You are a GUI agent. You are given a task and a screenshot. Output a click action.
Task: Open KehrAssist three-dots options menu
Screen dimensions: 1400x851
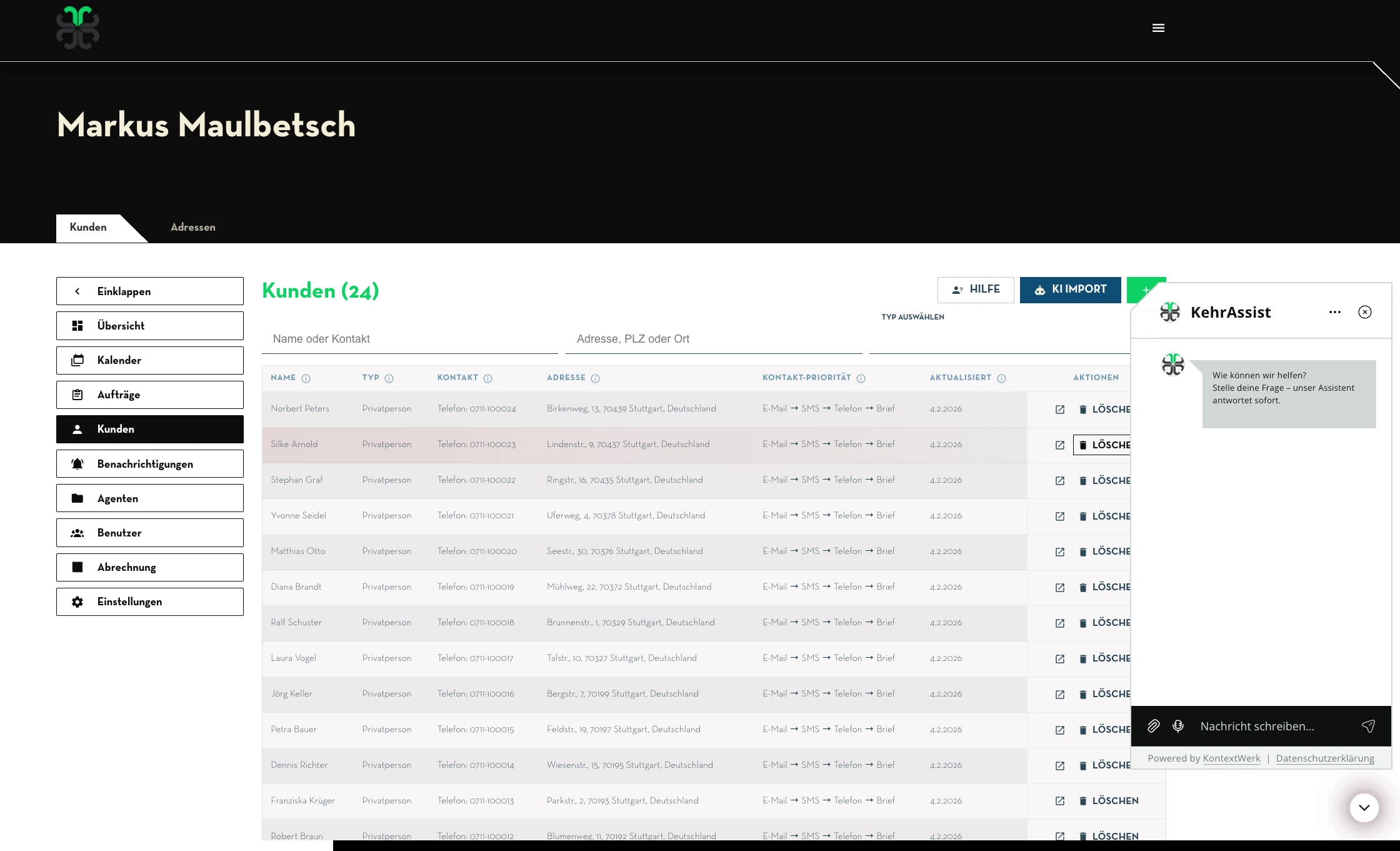pyautogui.click(x=1334, y=312)
